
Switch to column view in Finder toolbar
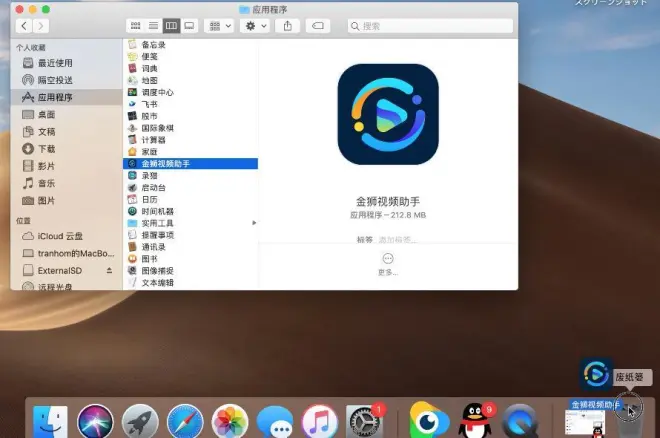(171, 26)
